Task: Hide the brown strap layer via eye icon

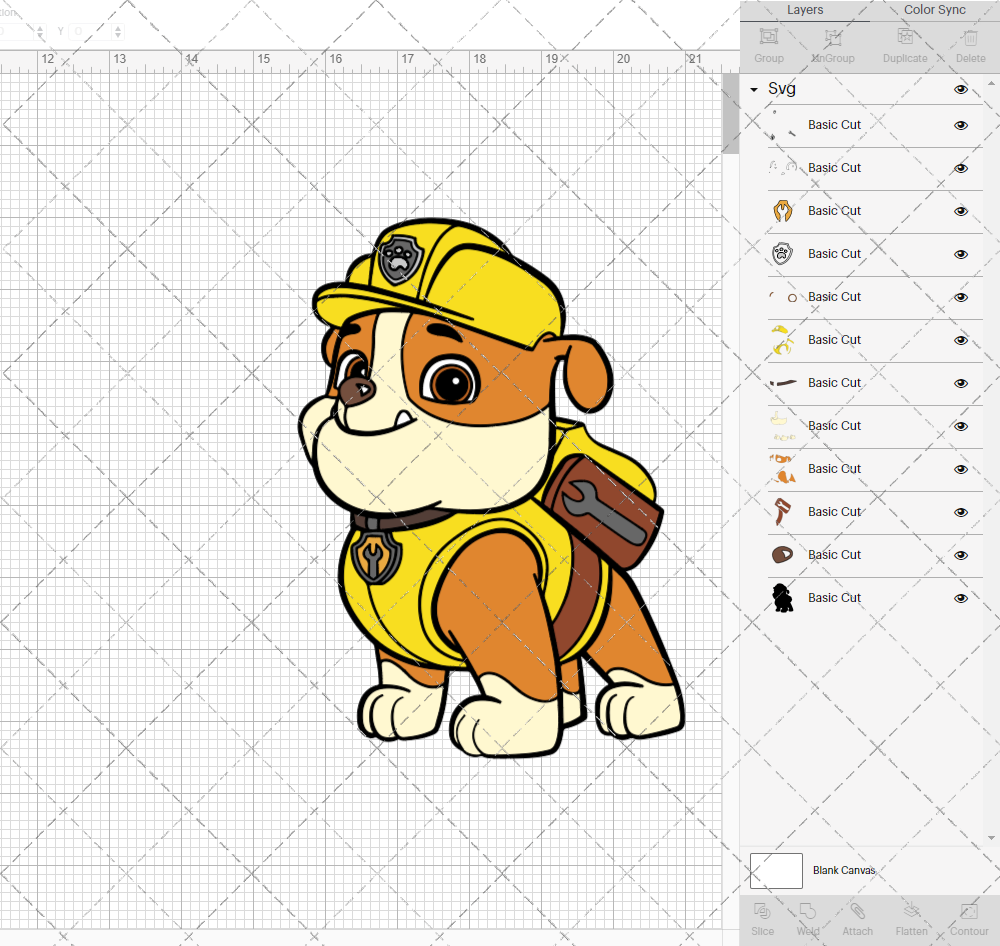Action: click(960, 512)
